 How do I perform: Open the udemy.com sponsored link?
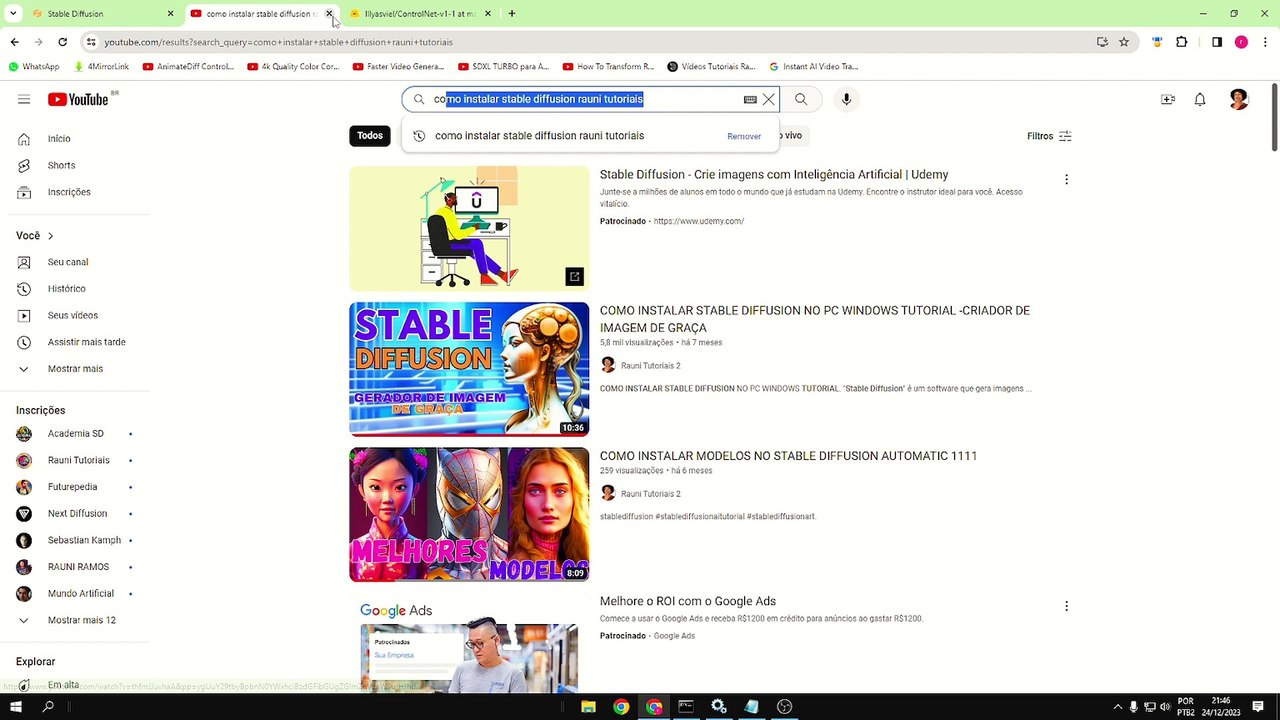pyautogui.click(x=699, y=221)
